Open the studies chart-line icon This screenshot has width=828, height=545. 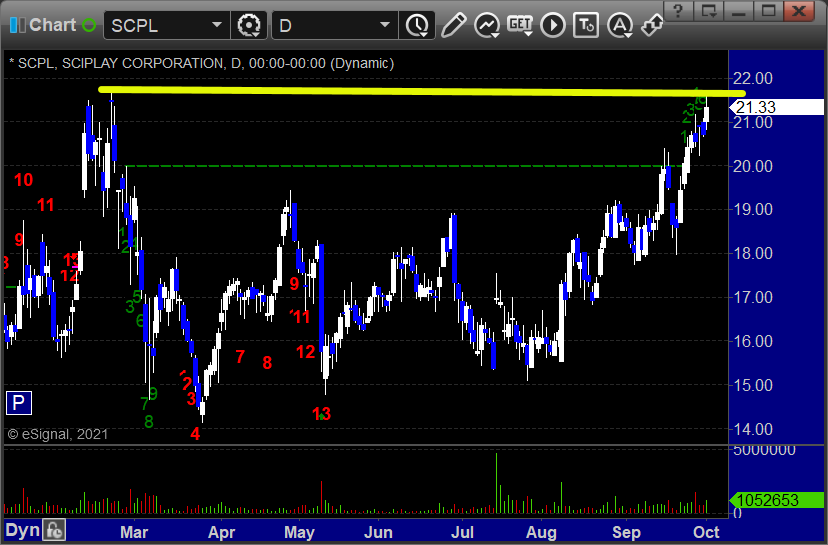(487, 25)
